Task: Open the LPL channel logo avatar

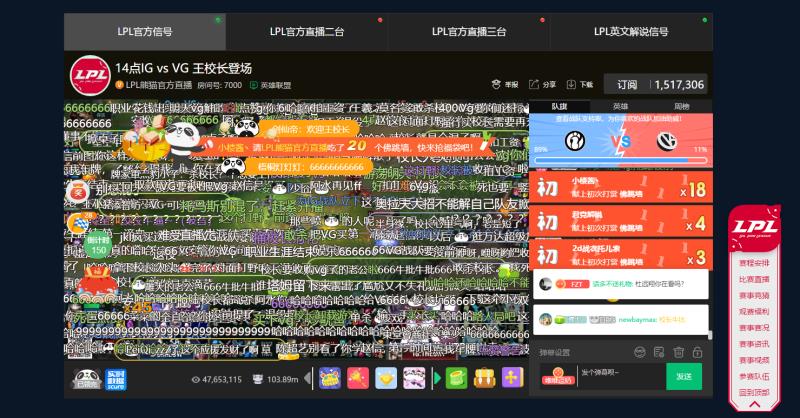Action: tap(90, 76)
